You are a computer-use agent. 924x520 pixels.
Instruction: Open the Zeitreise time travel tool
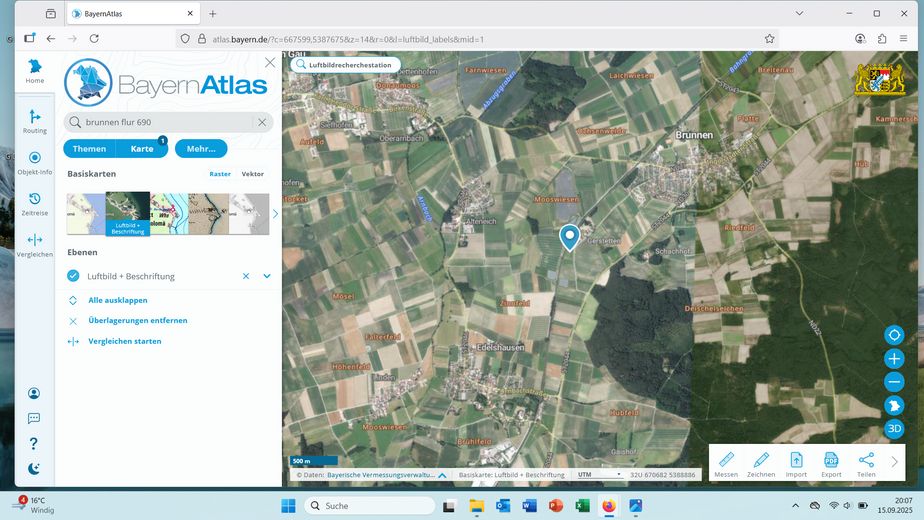point(35,203)
